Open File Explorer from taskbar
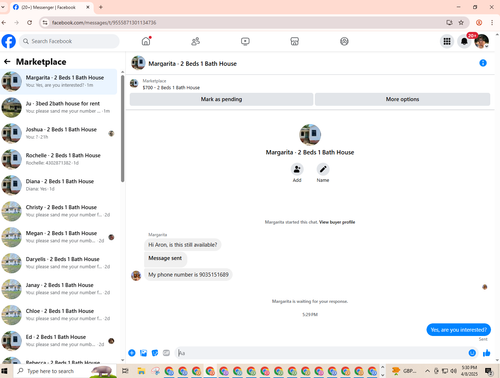Screen dimensions: 500x378 tap(141, 371)
